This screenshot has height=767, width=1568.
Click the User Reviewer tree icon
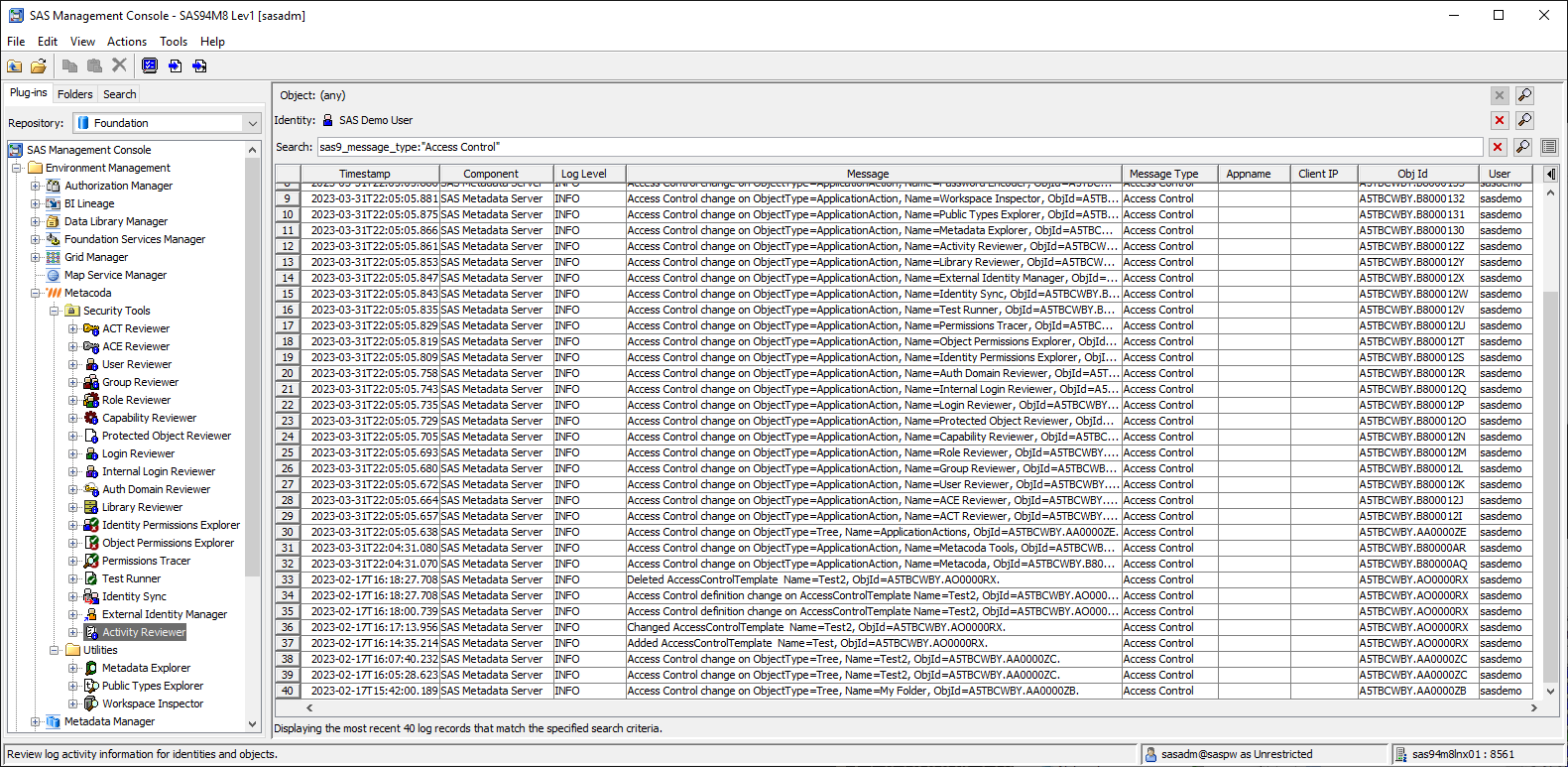tap(91, 364)
